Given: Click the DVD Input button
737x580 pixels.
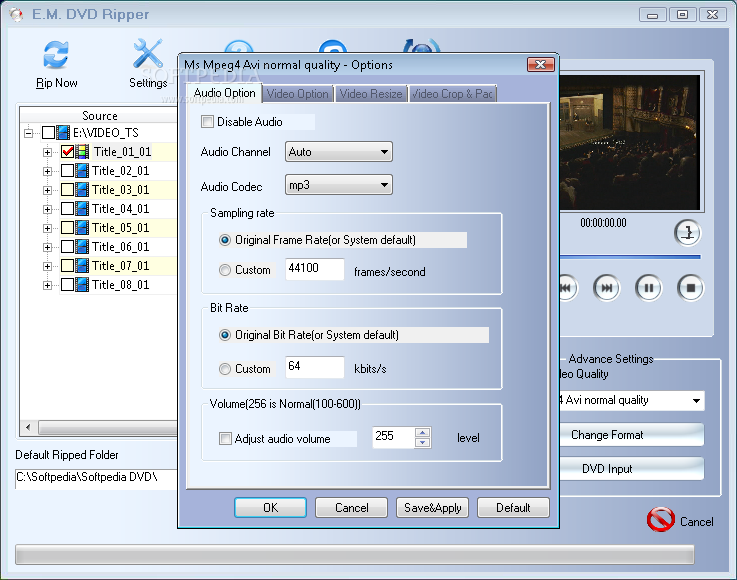Looking at the screenshot, I should [x=632, y=469].
